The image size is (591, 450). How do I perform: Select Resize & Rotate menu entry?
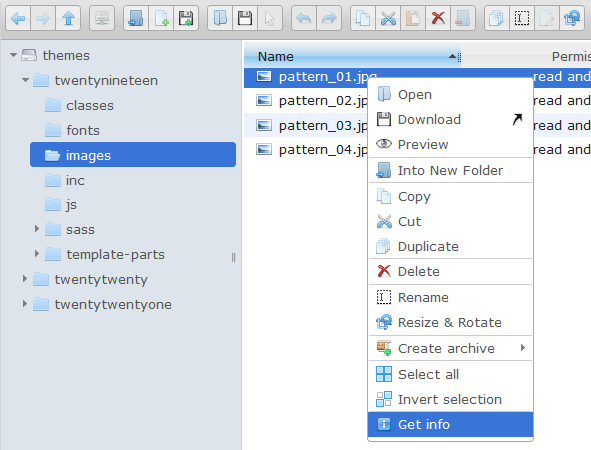click(x=450, y=322)
